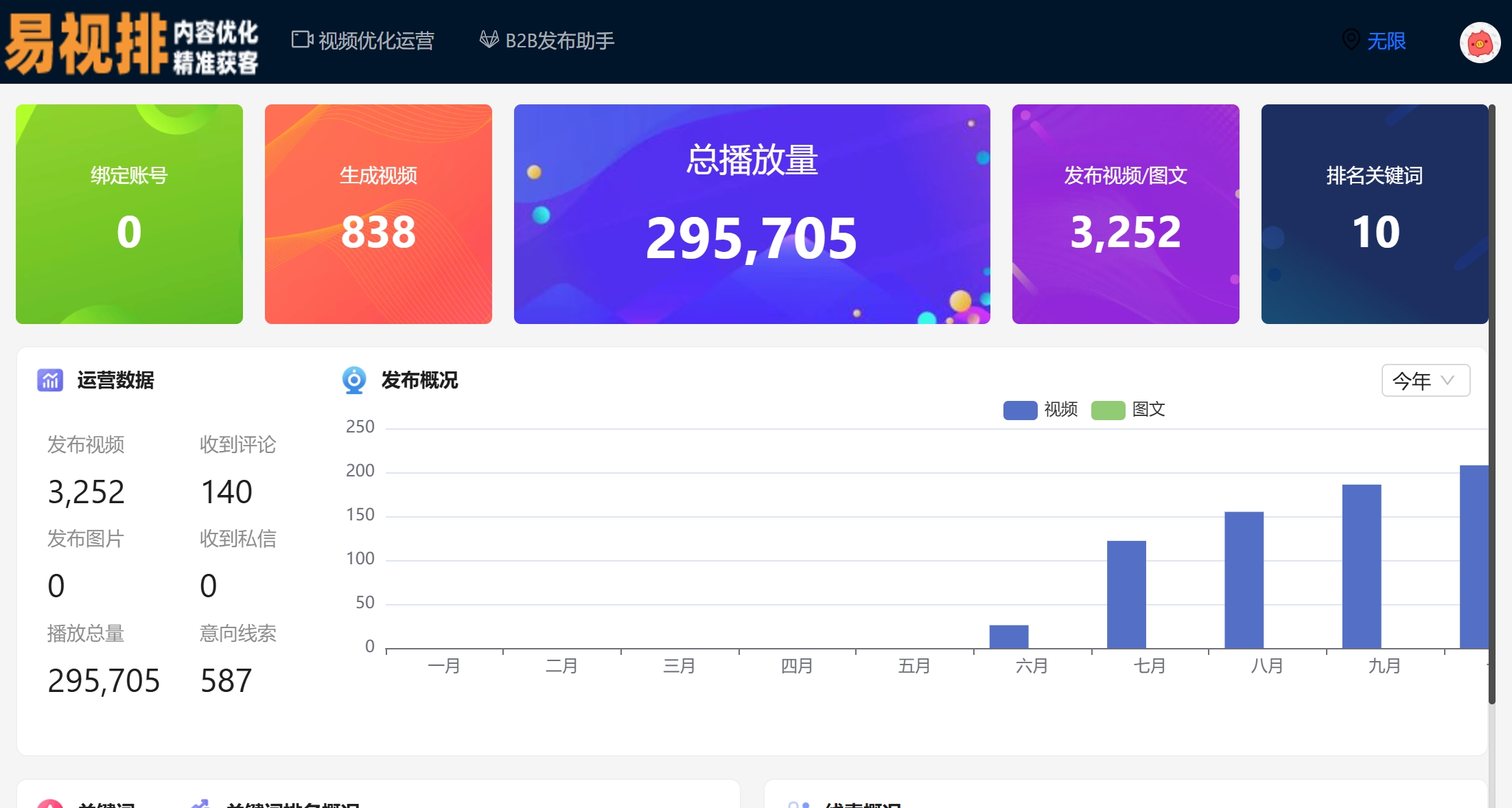This screenshot has height=808, width=1512.
Task: Click the green 图文 legend swatch
Action: [1108, 411]
